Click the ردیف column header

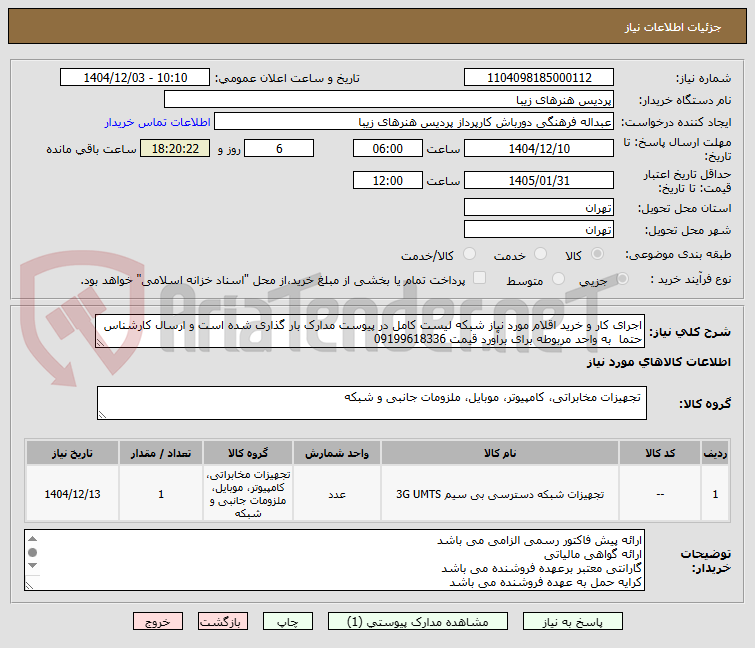[715, 453]
